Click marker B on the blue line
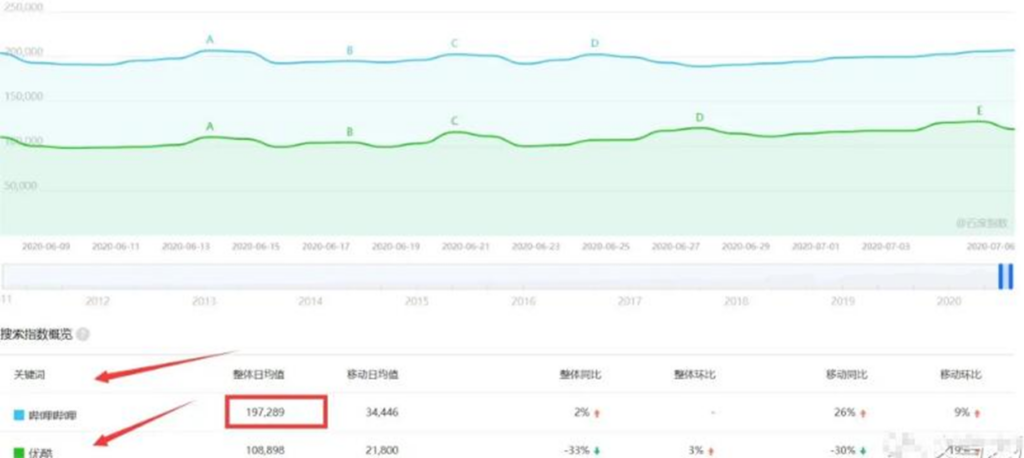The width and height of the screenshot is (1024, 458). [x=349, y=51]
